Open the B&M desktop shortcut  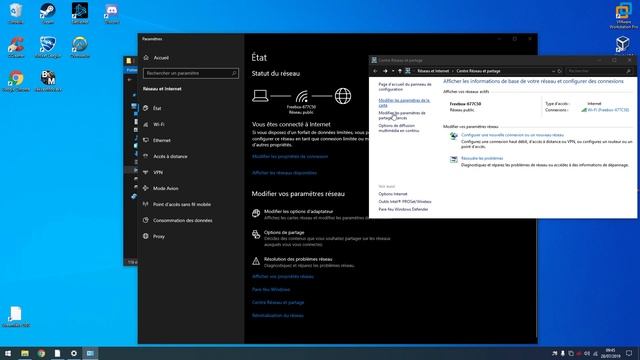[48, 81]
